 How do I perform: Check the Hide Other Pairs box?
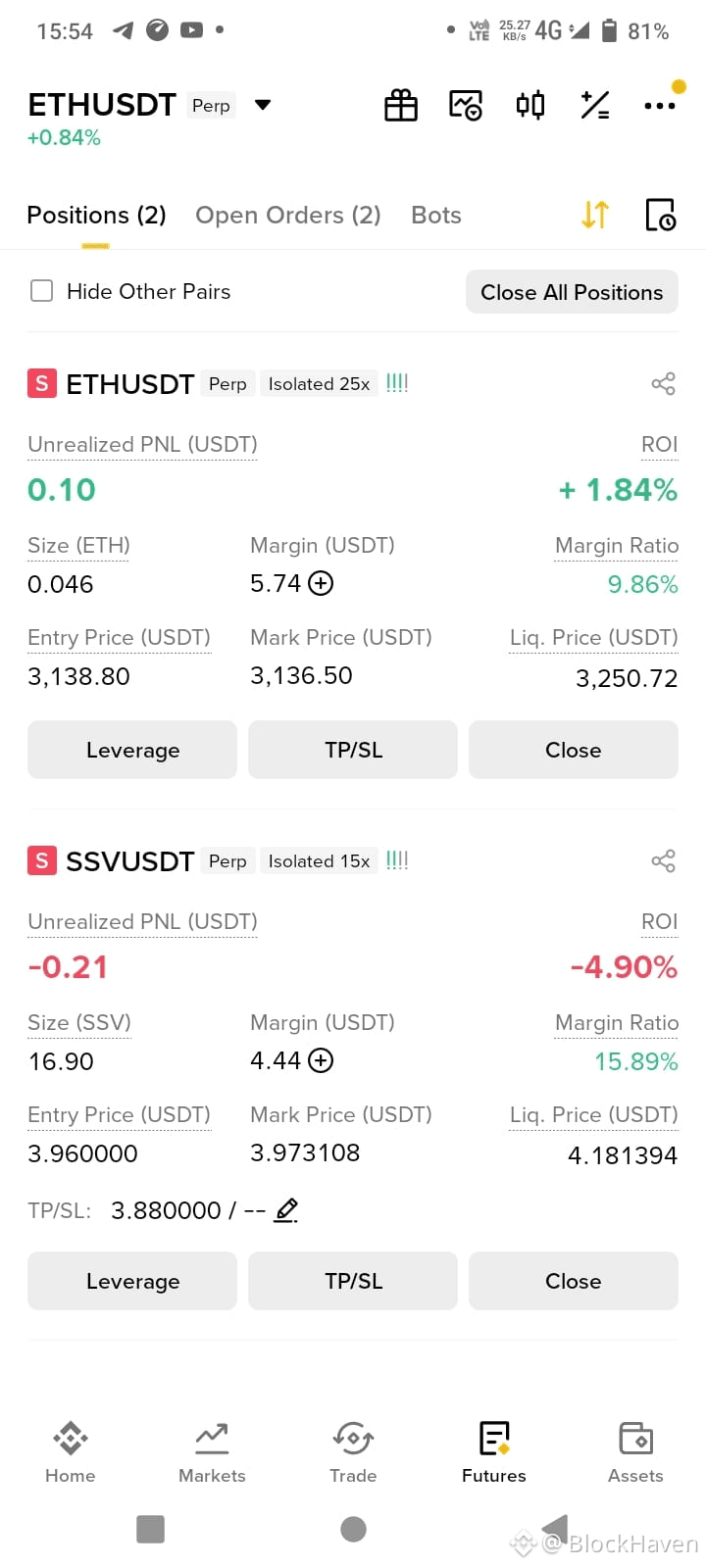pyautogui.click(x=41, y=291)
